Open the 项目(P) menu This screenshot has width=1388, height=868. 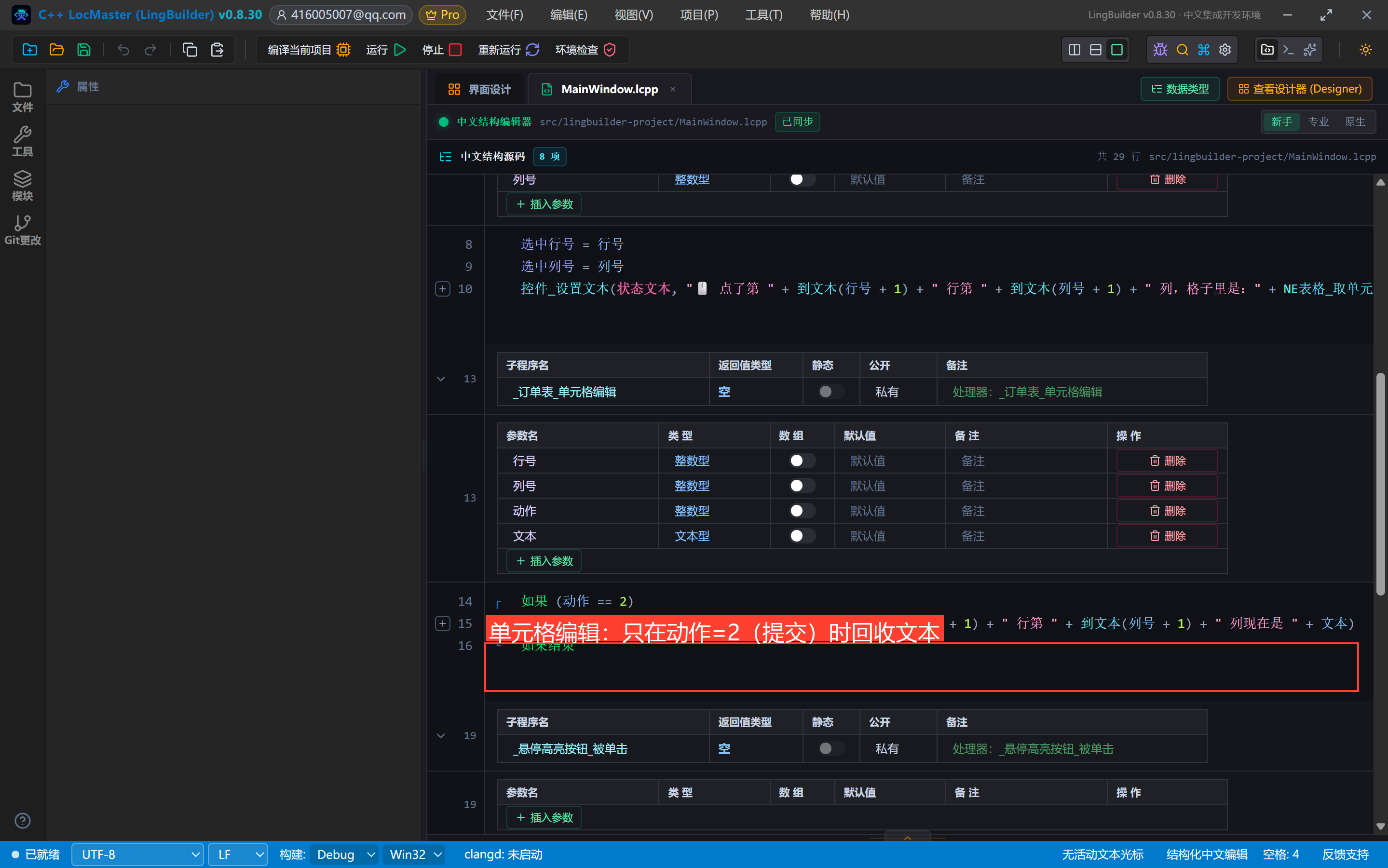[699, 15]
